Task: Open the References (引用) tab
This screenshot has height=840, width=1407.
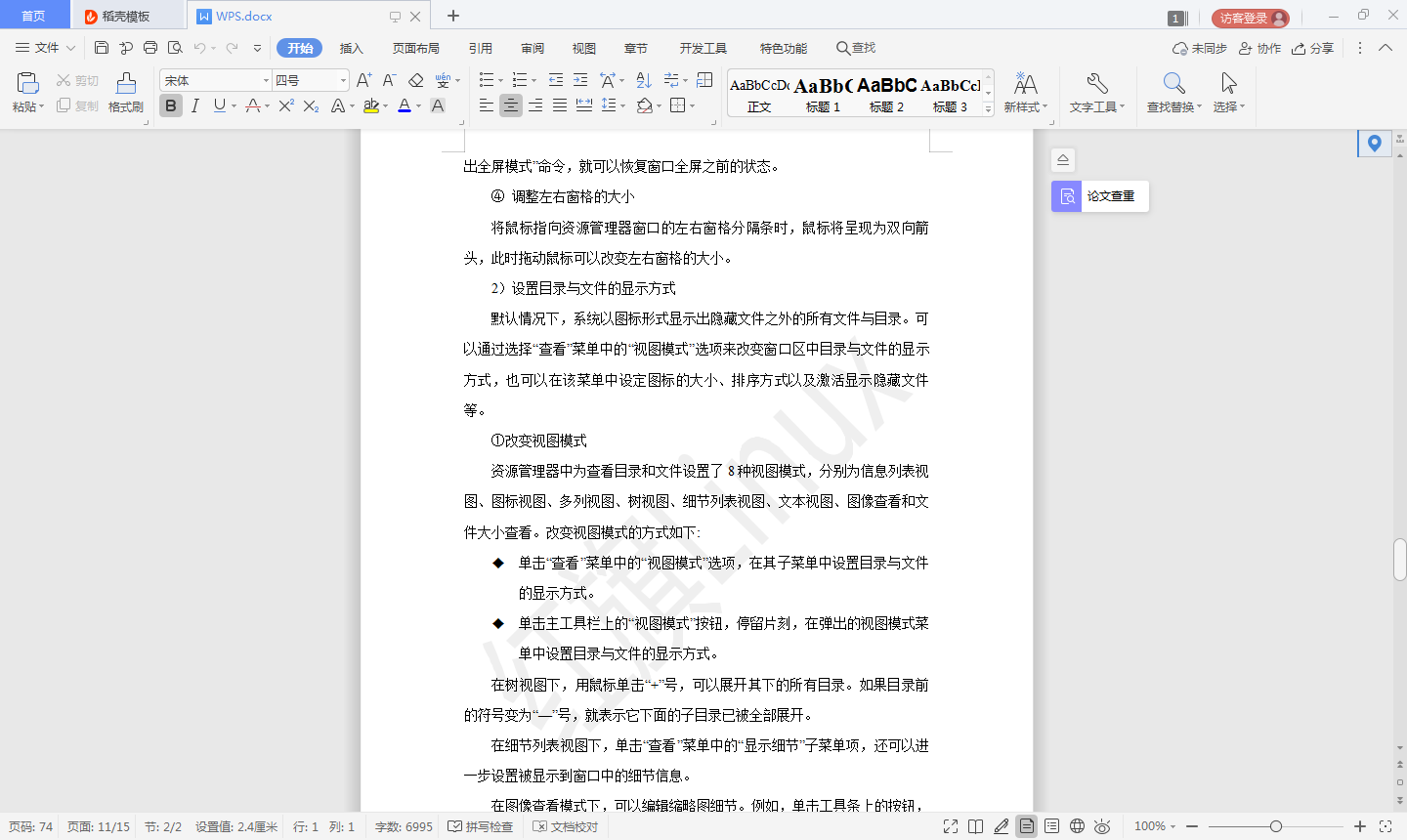Action: pos(481,48)
